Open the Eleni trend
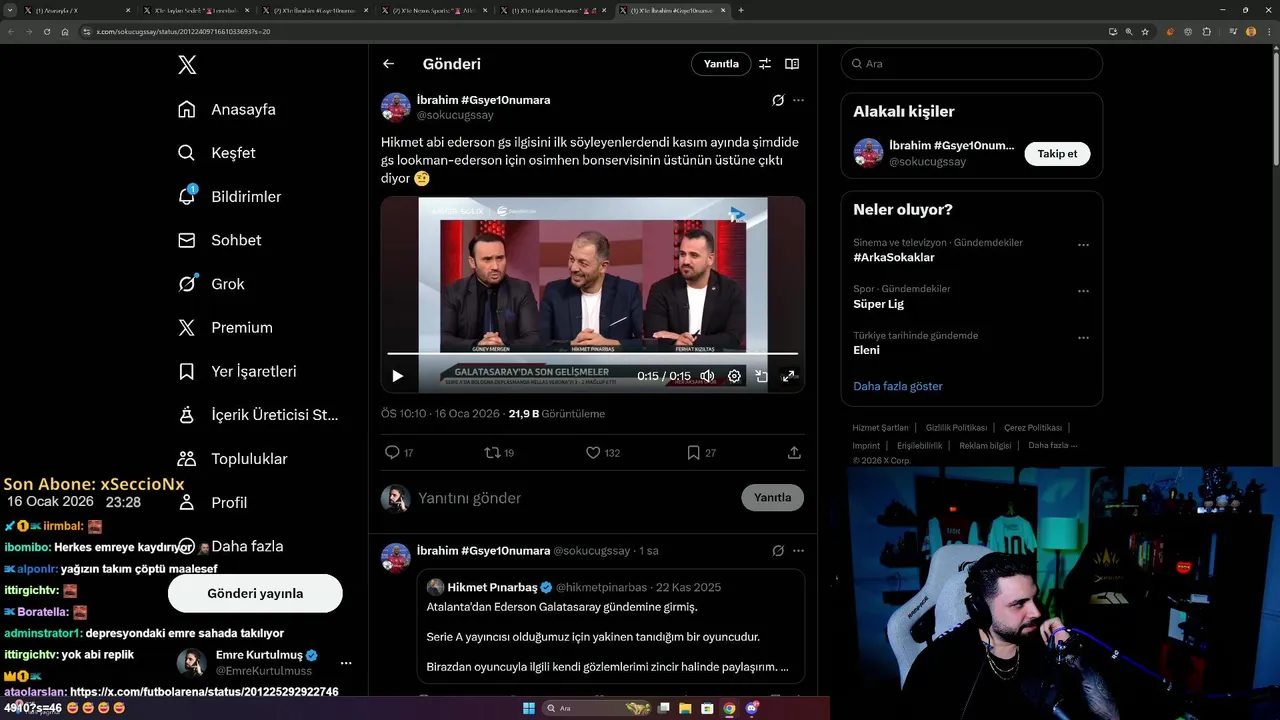The width and height of the screenshot is (1280, 720). (866, 350)
